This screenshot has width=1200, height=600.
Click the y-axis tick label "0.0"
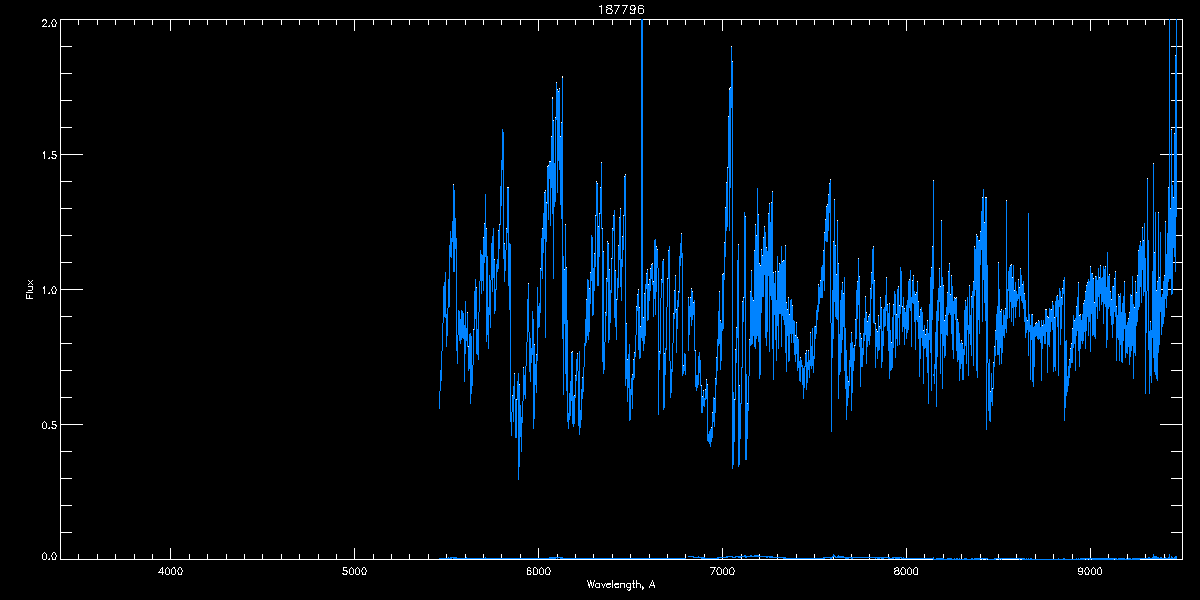(47, 554)
